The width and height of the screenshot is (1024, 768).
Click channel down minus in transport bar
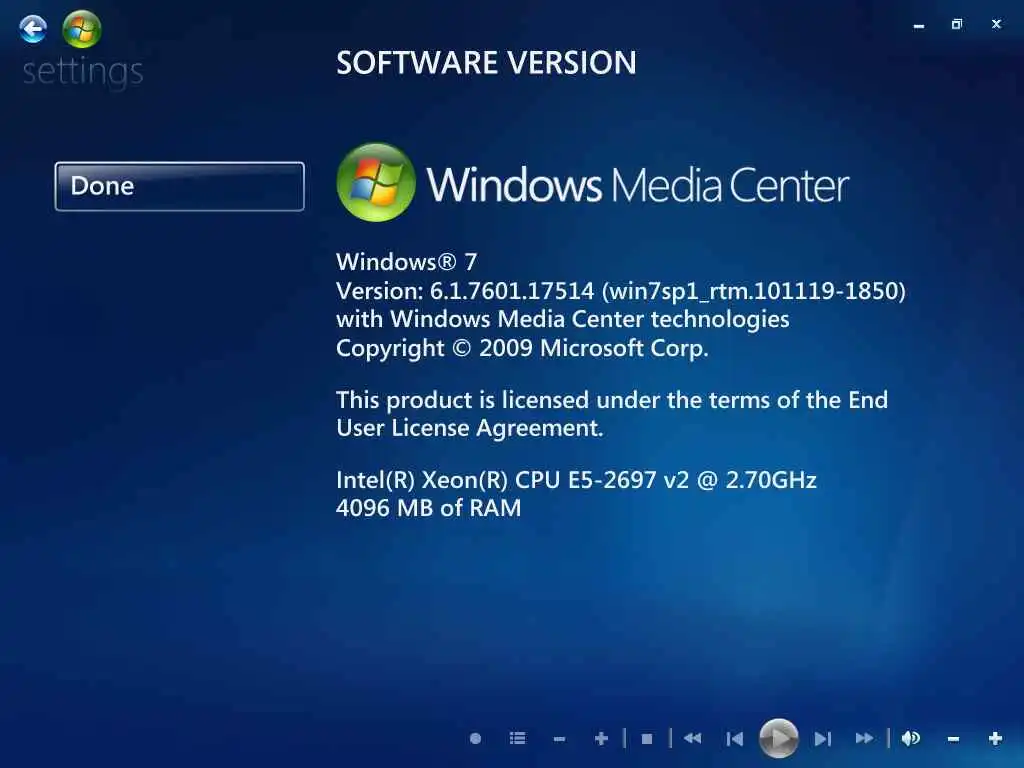point(559,739)
